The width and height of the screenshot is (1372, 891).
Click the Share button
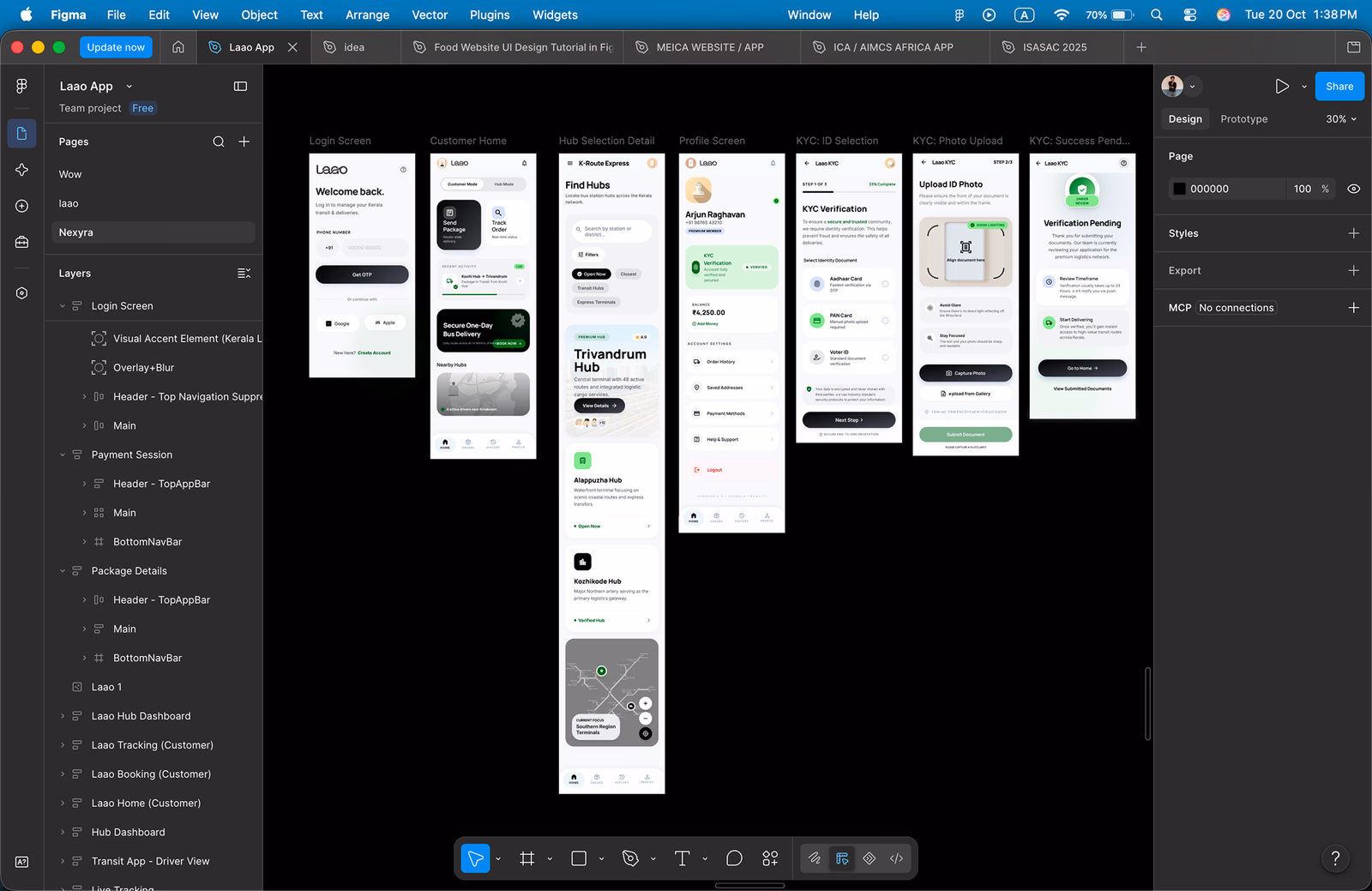click(1339, 86)
